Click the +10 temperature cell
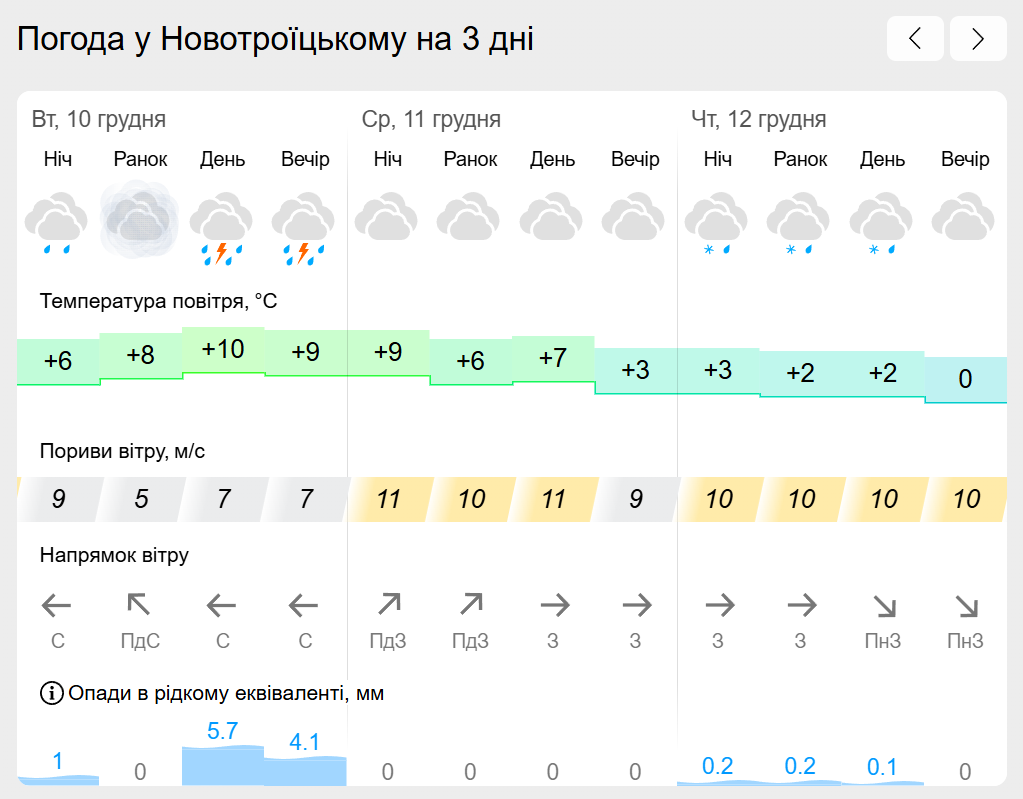This screenshot has width=1023, height=799. point(223,350)
